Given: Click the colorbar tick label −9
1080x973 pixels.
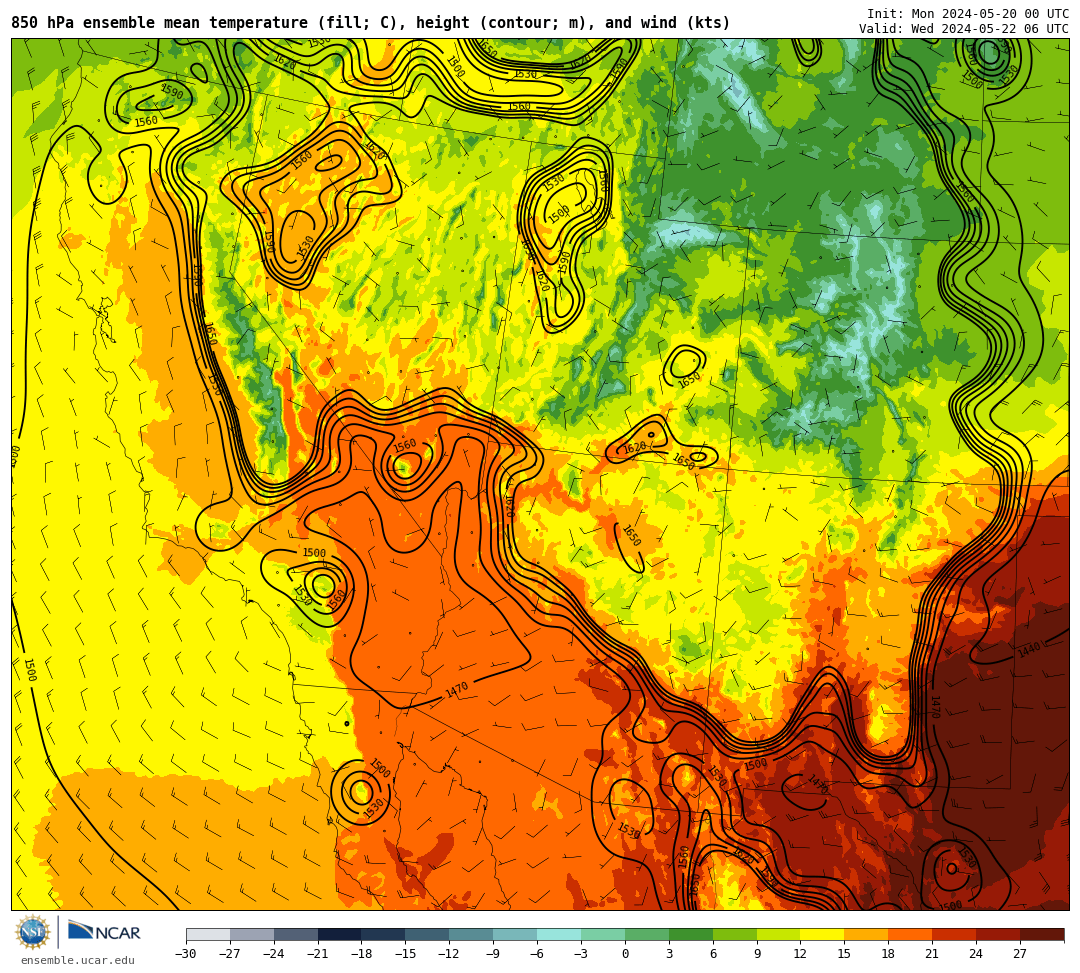Looking at the screenshot, I should (494, 954).
